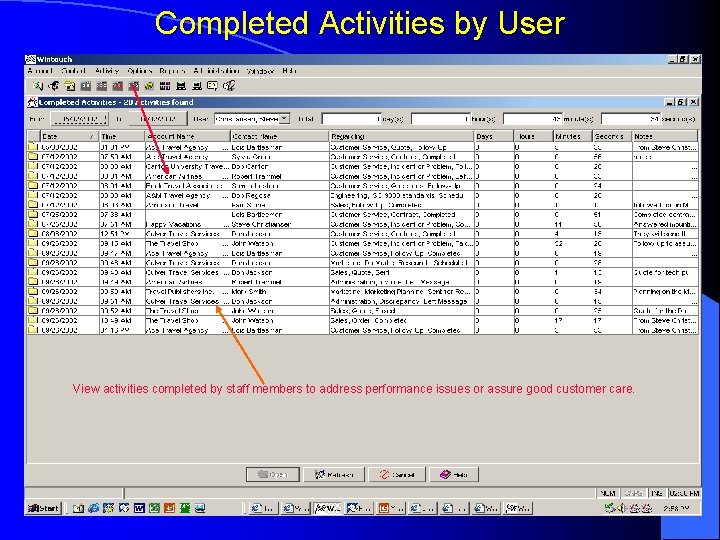This screenshot has width=720, height=540.
Task: Sort by the Account Name column header
Action: pyautogui.click(x=187, y=136)
